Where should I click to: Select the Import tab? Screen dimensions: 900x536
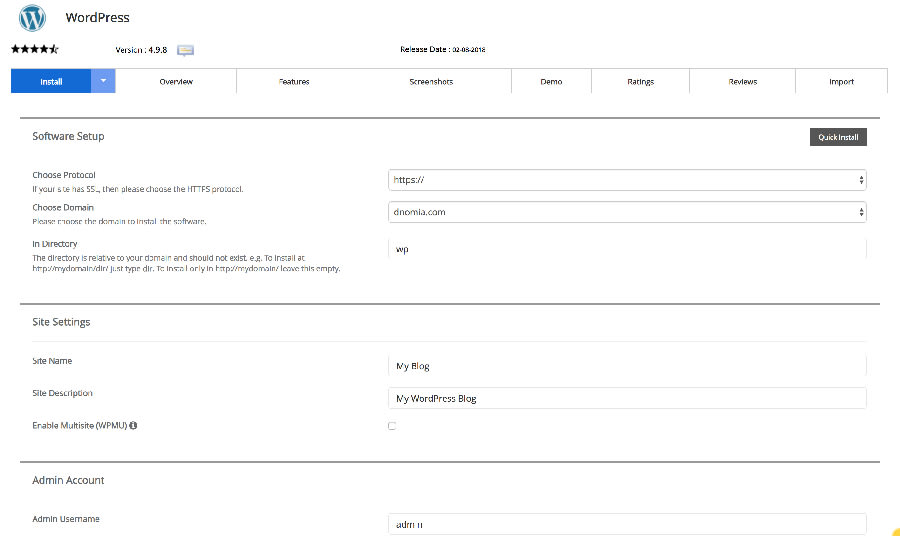(x=841, y=81)
